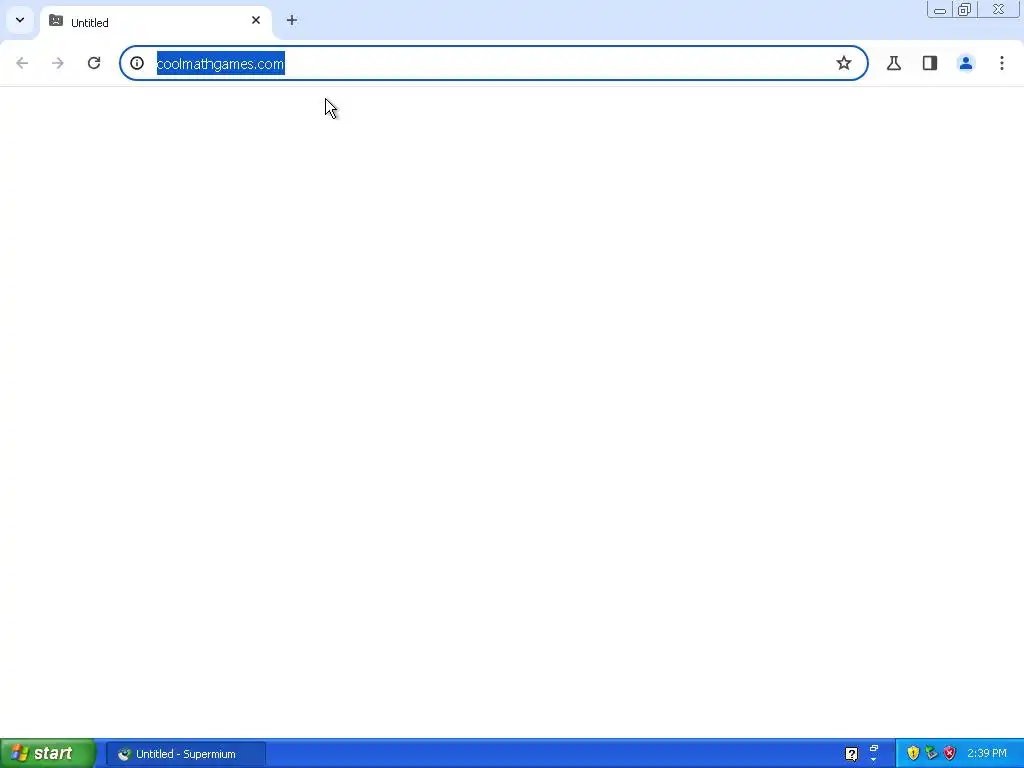Click the Safely Remove Hardware tray icon
Viewport: 1024px width, 768px height.
pyautogui.click(x=931, y=754)
